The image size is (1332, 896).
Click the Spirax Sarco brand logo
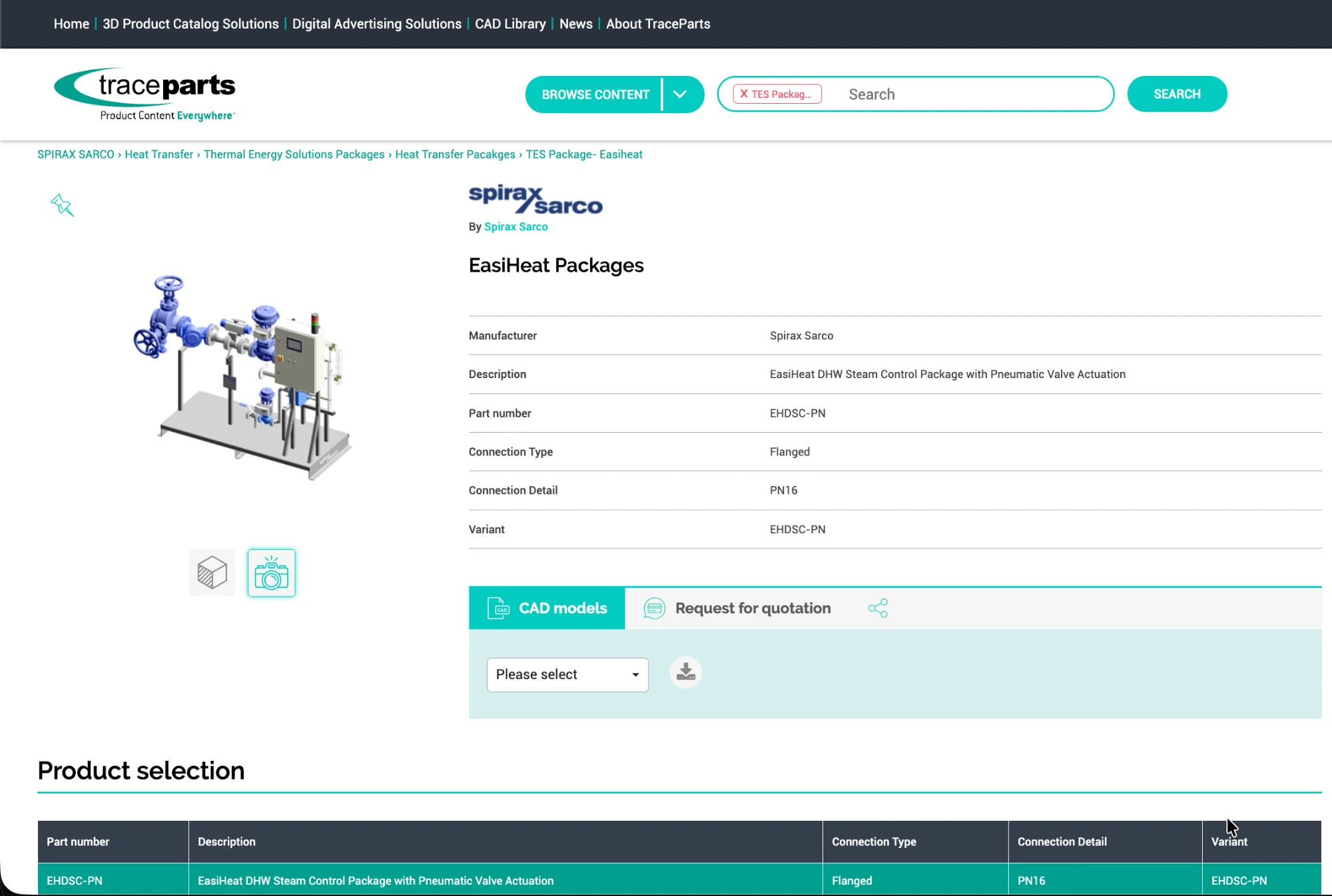point(535,200)
